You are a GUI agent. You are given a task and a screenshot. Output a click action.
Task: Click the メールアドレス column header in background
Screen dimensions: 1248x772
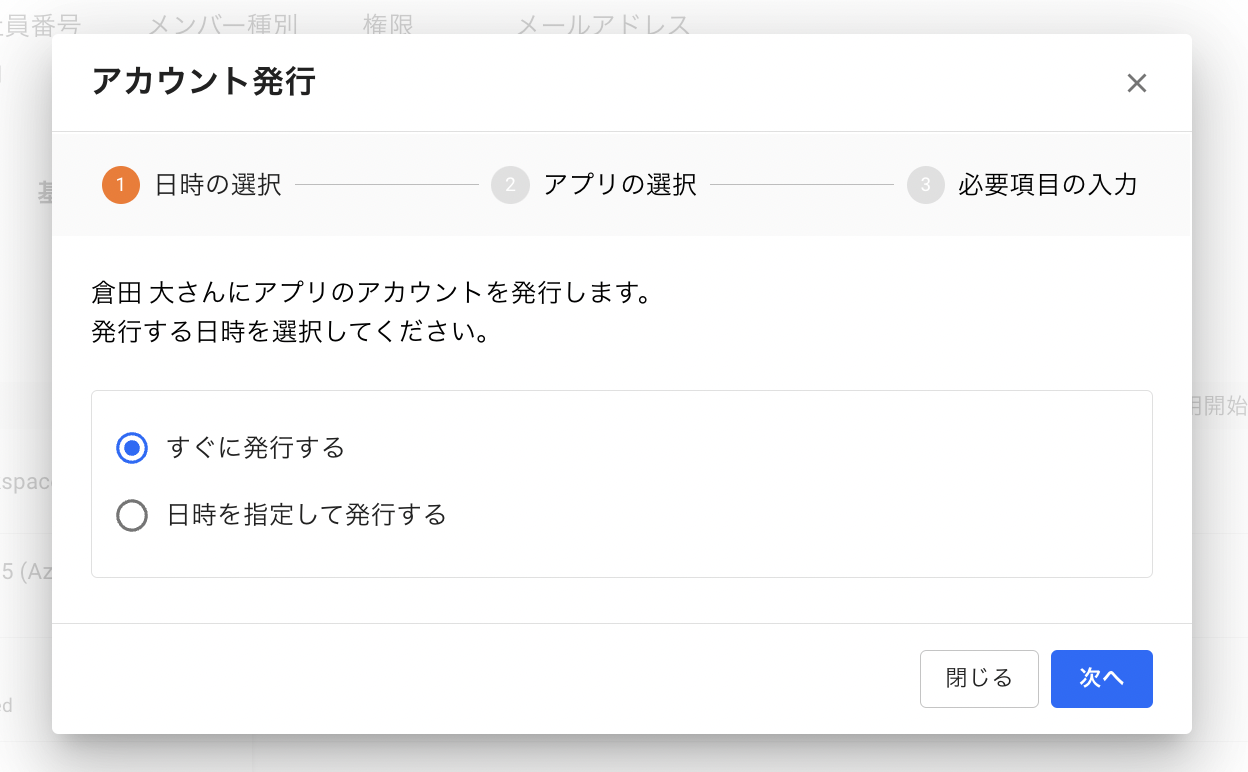point(603,24)
